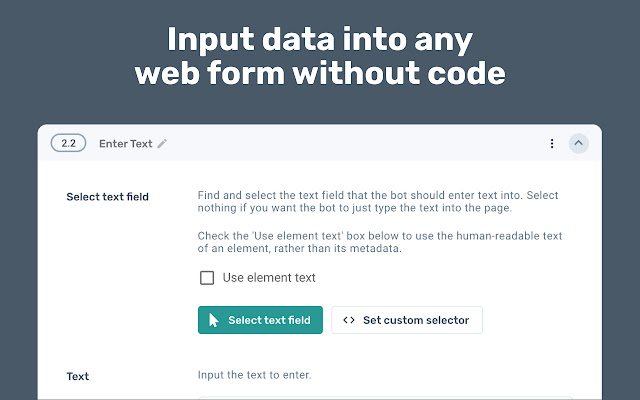Click the 'Use element text' checkbox label

tap(269, 278)
